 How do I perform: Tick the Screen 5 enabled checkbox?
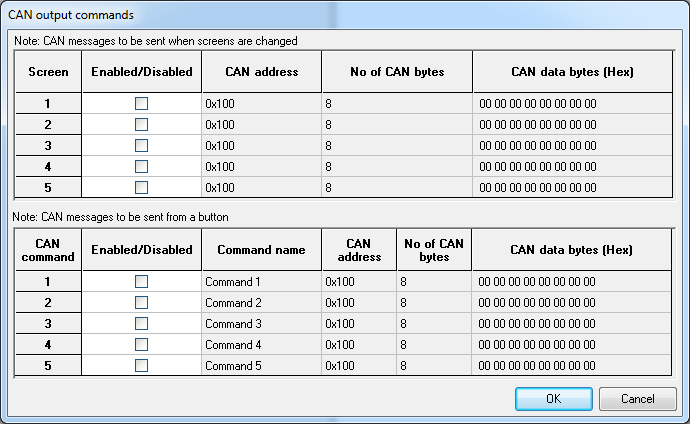pyautogui.click(x=141, y=187)
